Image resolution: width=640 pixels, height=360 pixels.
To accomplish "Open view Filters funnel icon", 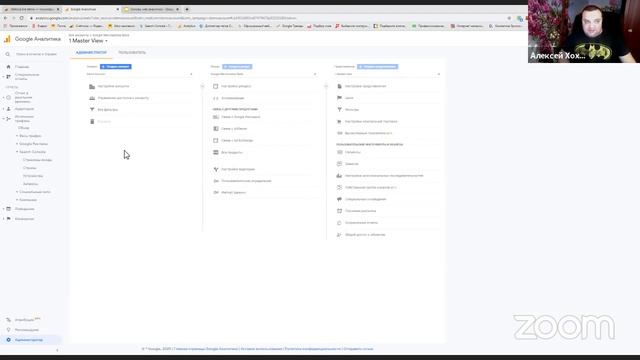I will coord(339,109).
